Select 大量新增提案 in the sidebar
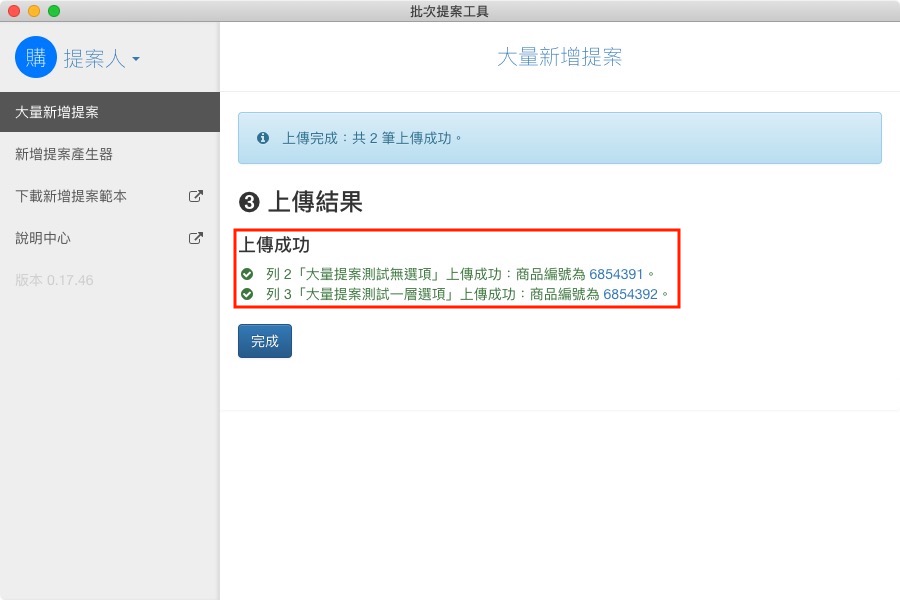This screenshot has height=600, width=900. point(110,112)
